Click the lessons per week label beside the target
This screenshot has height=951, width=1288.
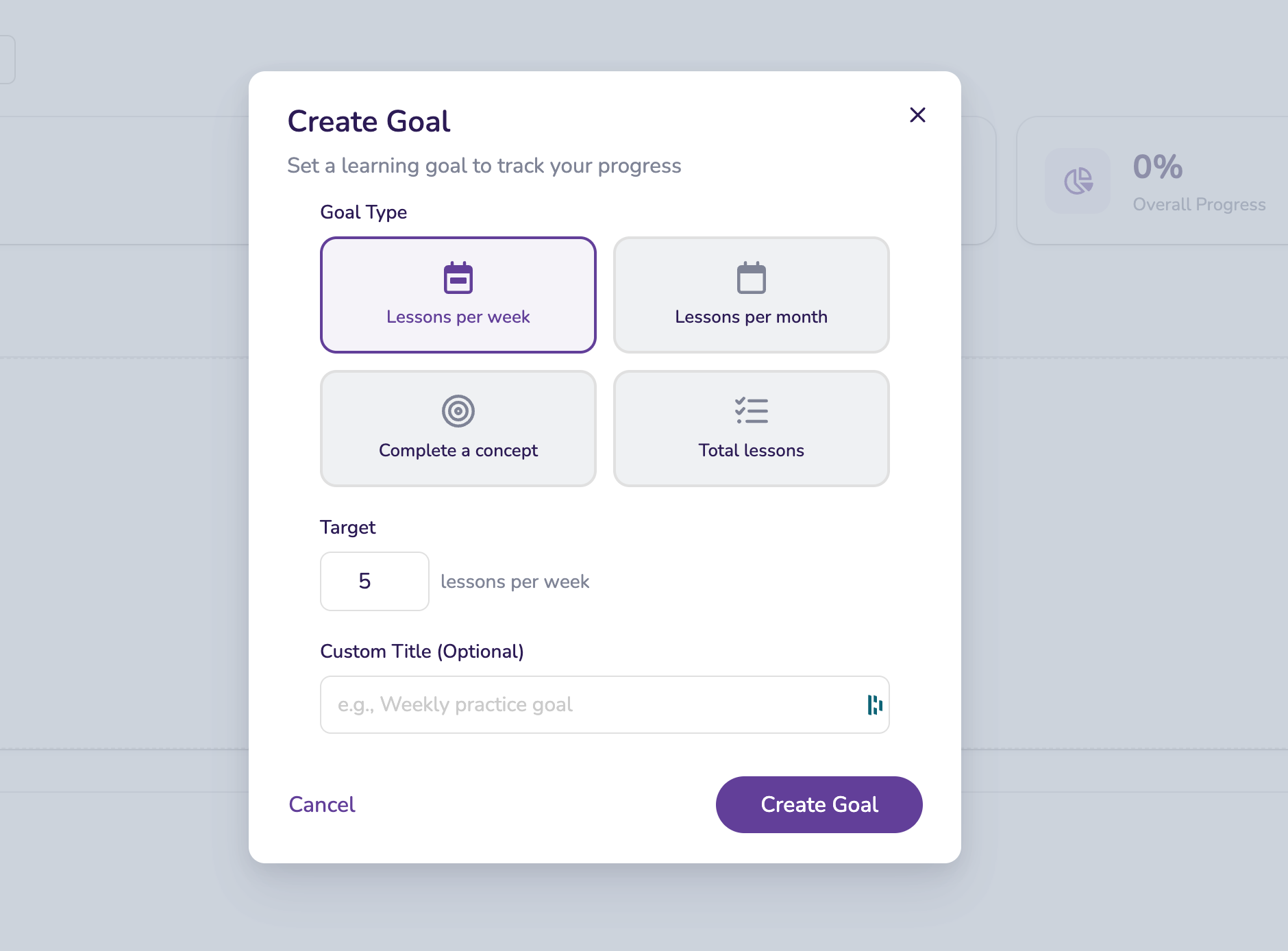click(x=516, y=581)
